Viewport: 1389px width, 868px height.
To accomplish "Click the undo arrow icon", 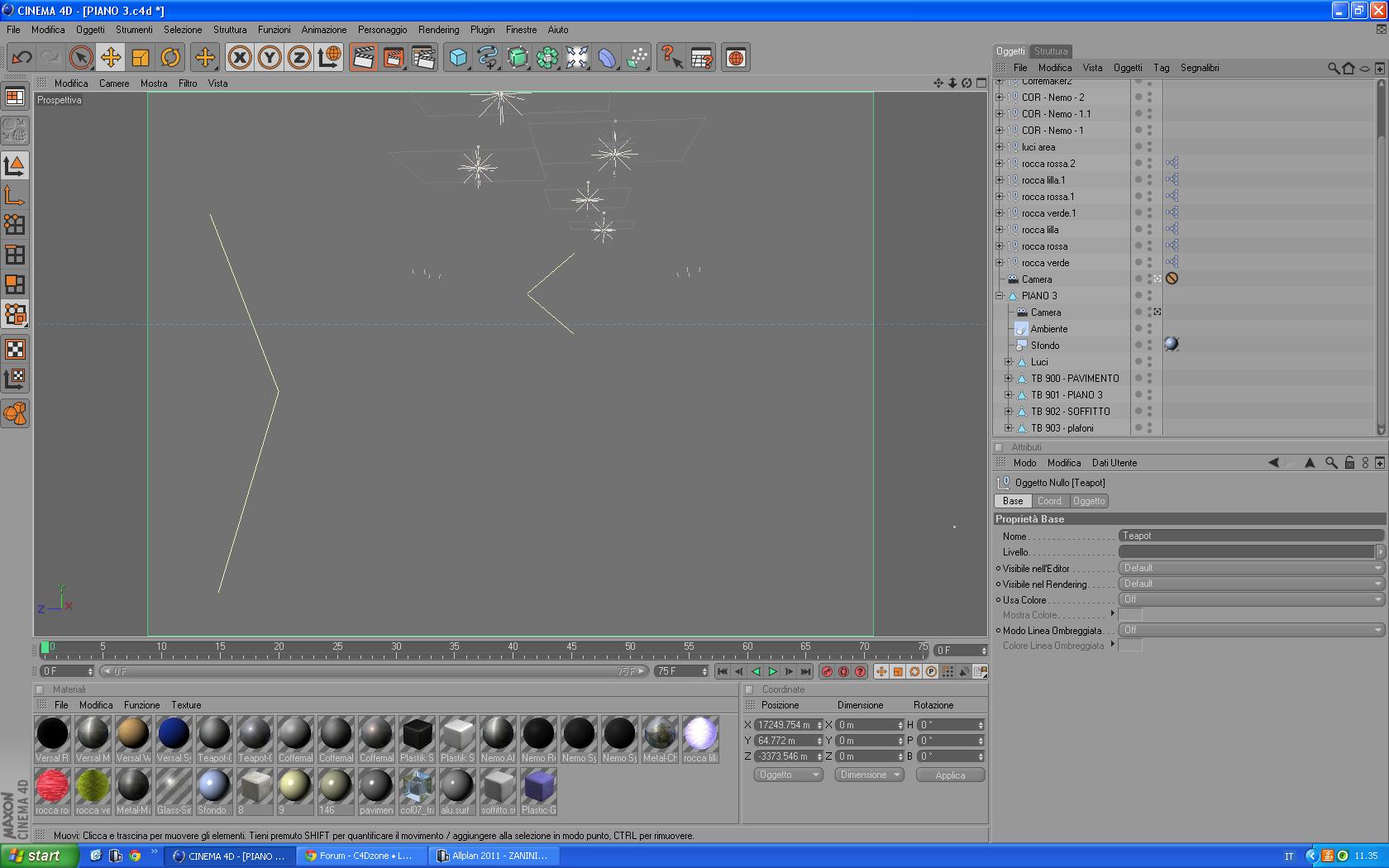I will 21,57.
